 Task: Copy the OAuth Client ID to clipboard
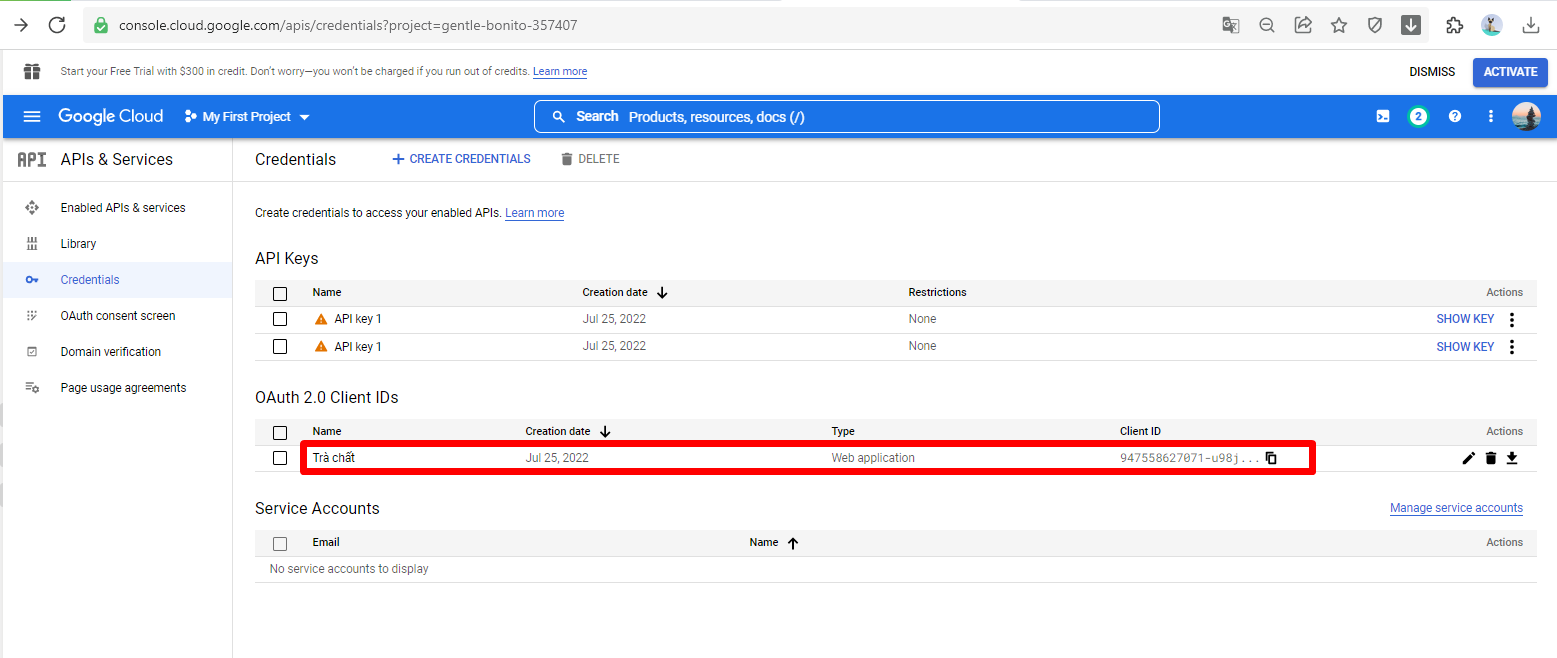1271,458
